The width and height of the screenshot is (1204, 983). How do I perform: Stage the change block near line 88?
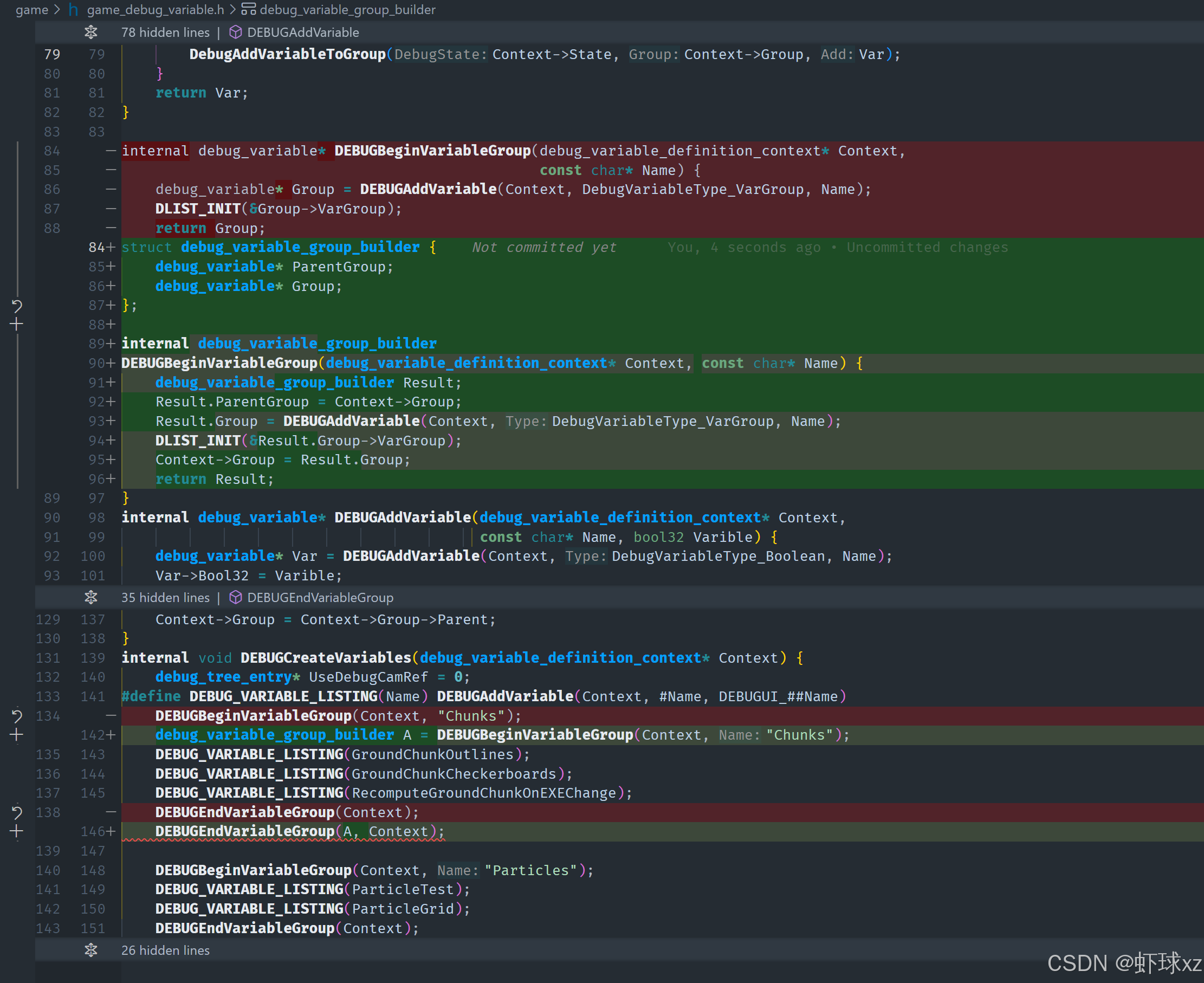pos(17,325)
